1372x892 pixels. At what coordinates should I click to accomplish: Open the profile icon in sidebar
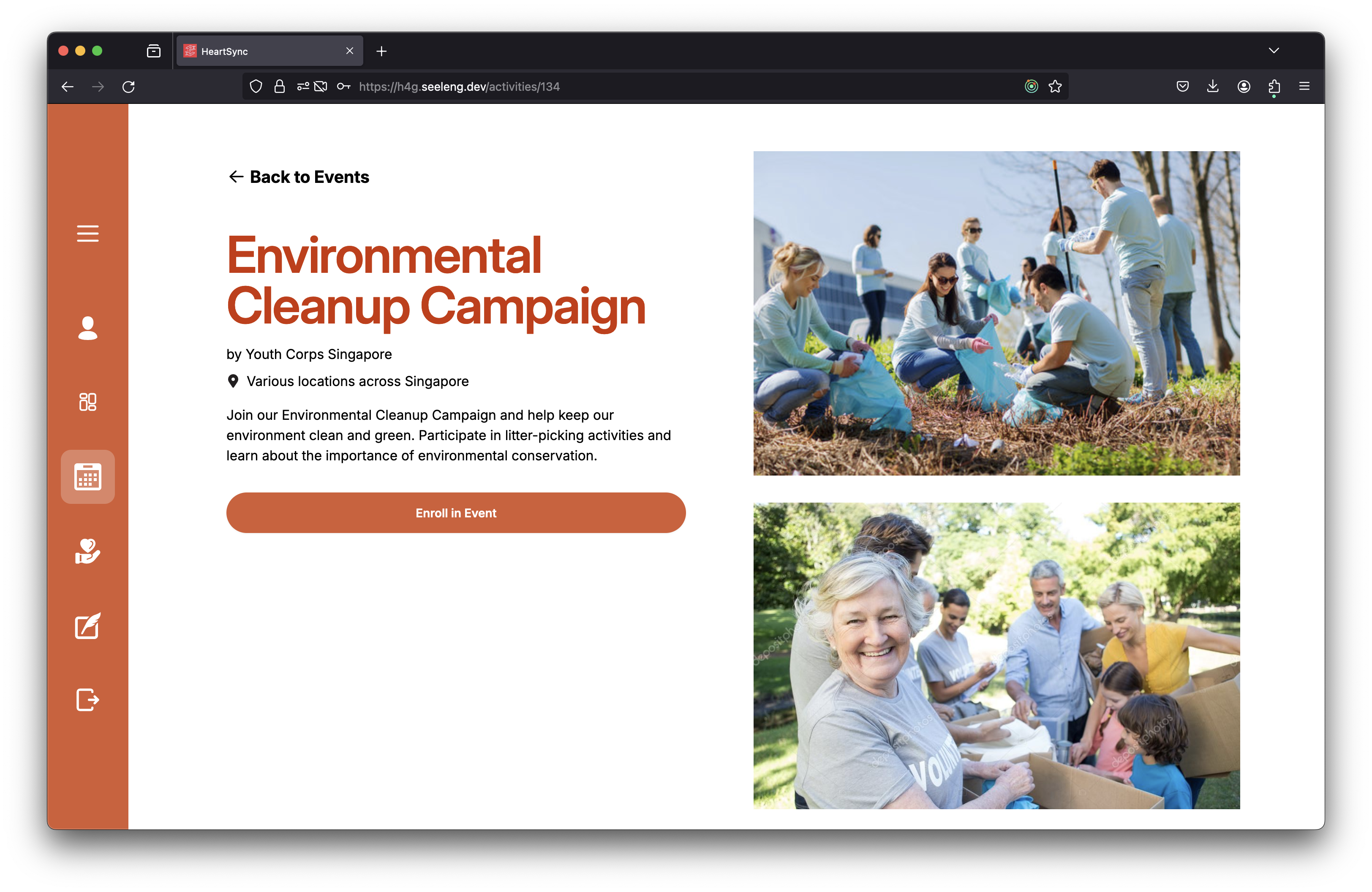87,328
